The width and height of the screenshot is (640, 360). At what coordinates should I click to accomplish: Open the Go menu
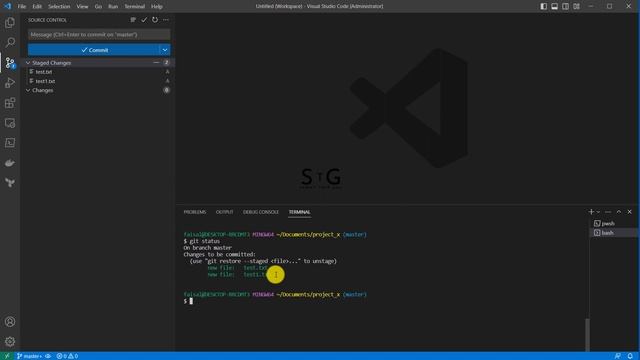[98, 6]
